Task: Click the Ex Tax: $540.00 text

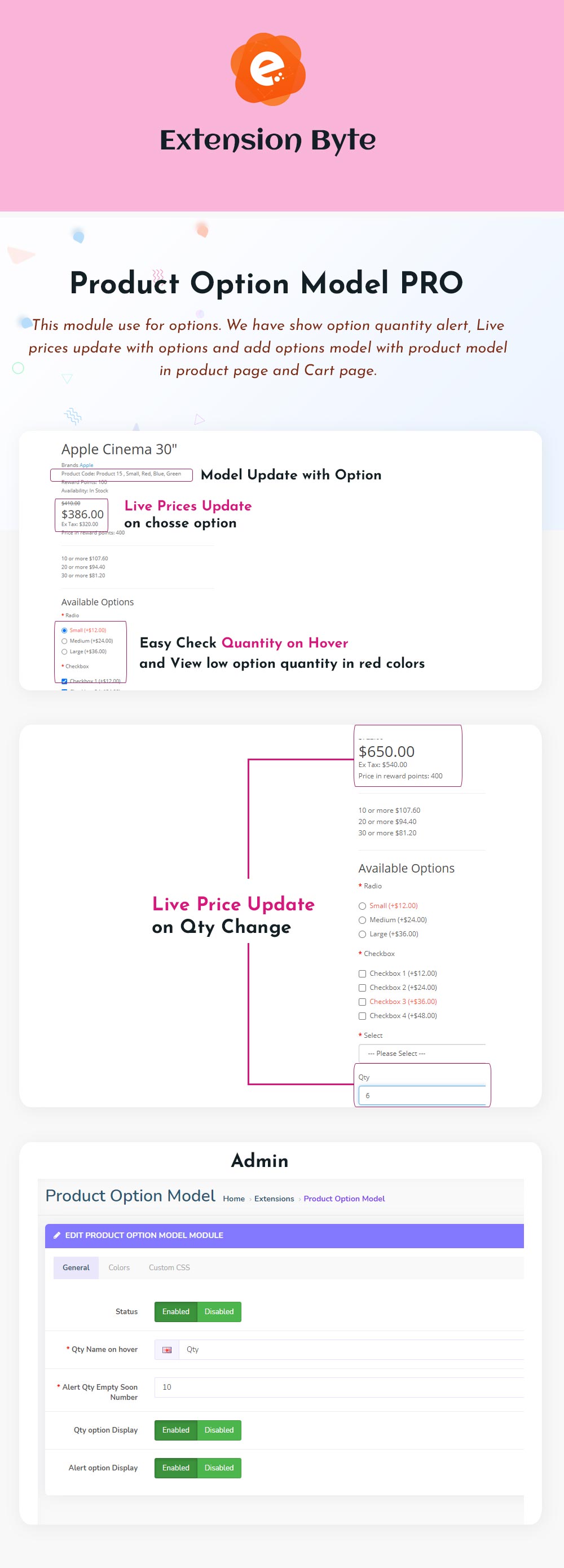Action: [383, 765]
